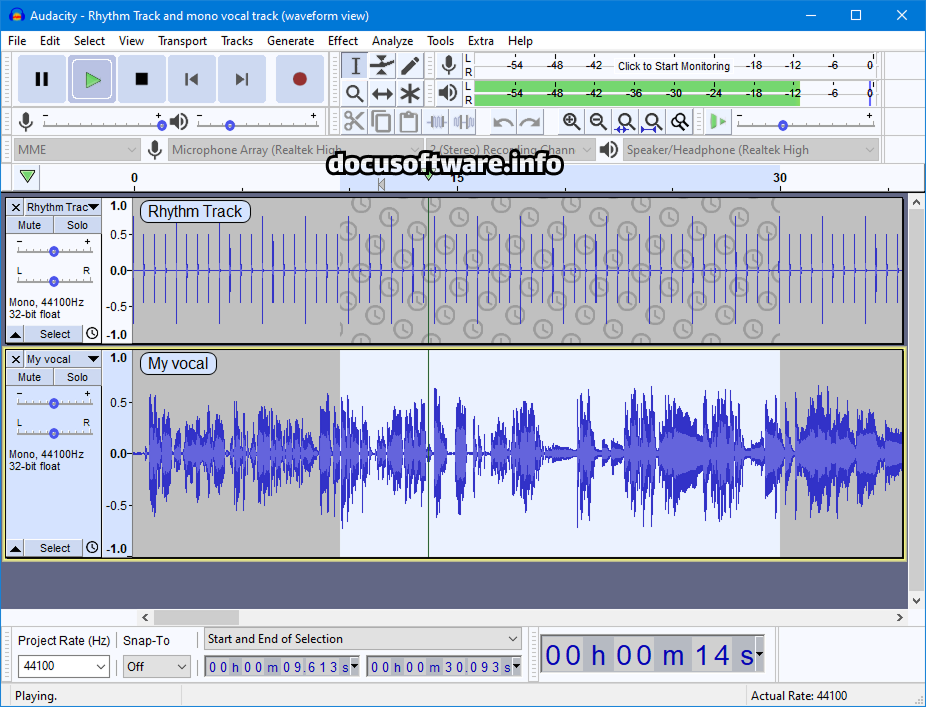Open the Generate menu
The width and height of the screenshot is (926, 707).
click(x=291, y=41)
